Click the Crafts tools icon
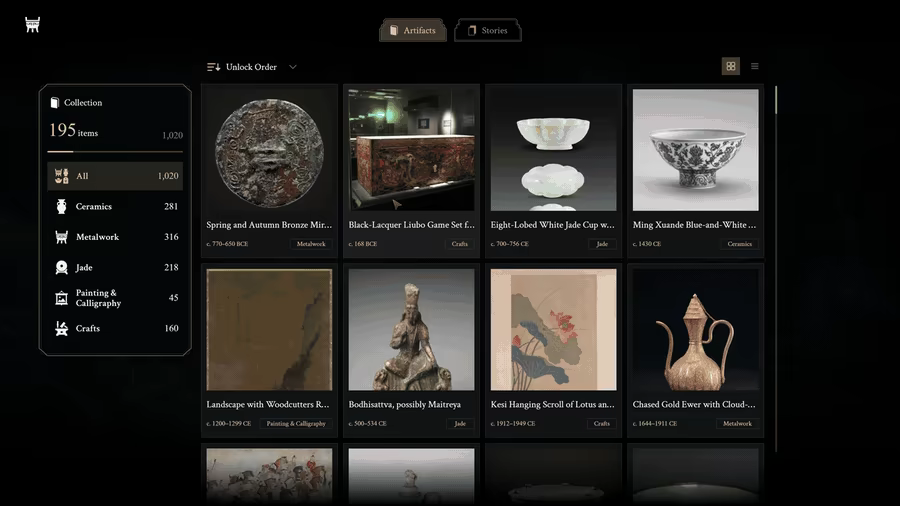 [x=61, y=328]
